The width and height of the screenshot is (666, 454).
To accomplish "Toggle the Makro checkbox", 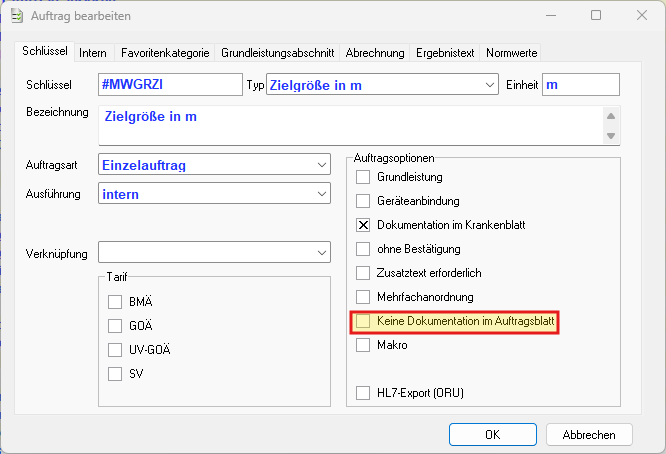I will [364, 345].
